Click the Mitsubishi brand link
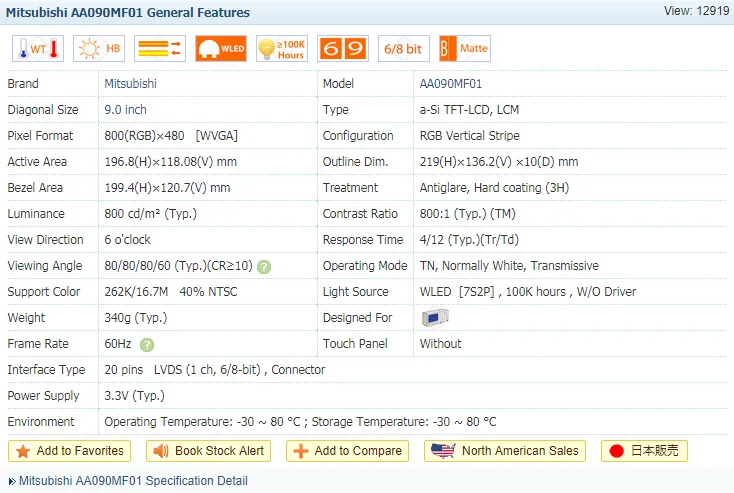Viewport: 734px width, 493px height. [x=131, y=84]
